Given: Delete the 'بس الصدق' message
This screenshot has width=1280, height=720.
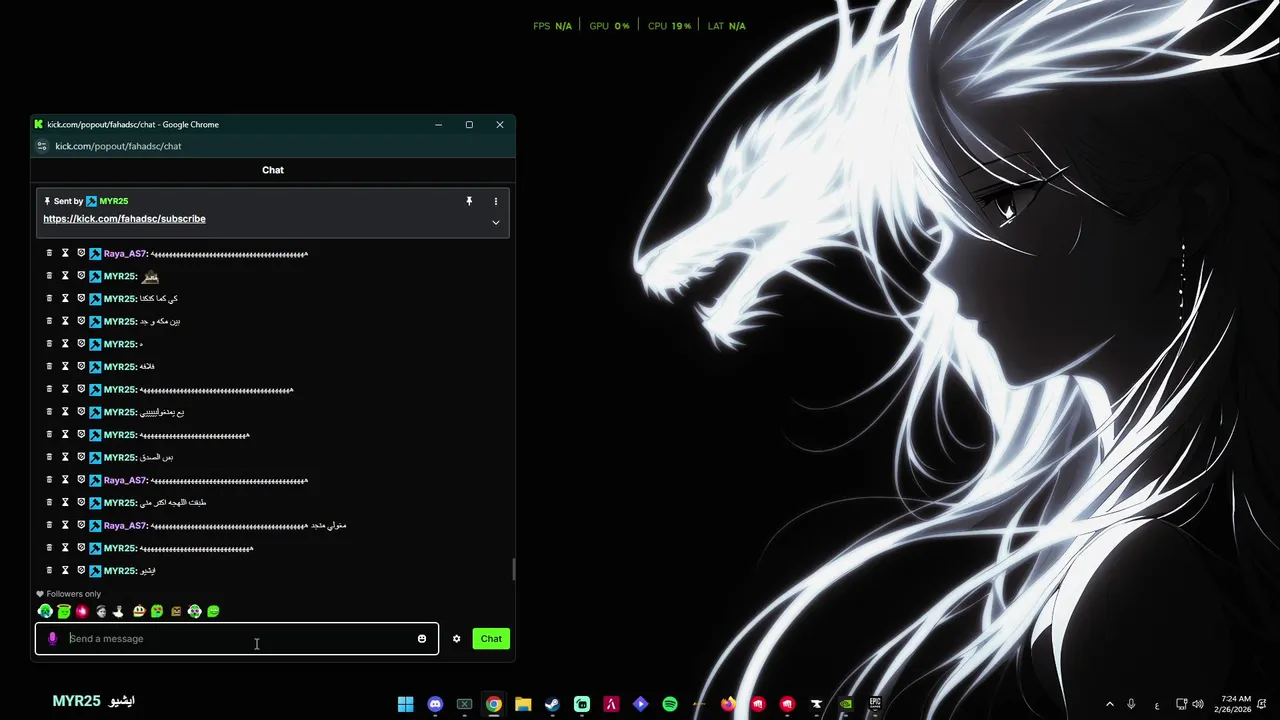Looking at the screenshot, I should (x=49, y=457).
